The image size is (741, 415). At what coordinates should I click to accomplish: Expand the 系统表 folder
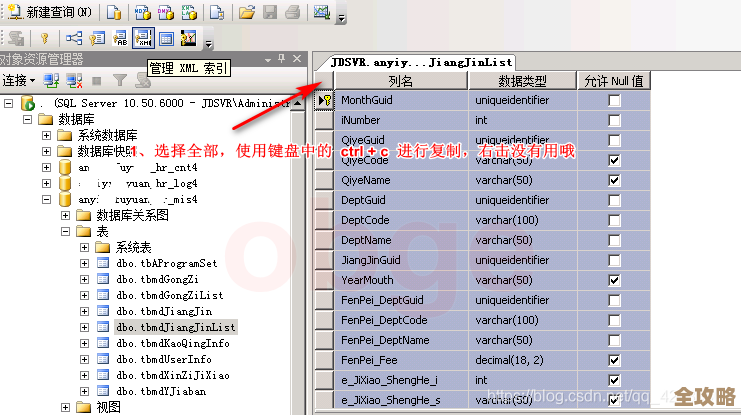[x=84, y=247]
